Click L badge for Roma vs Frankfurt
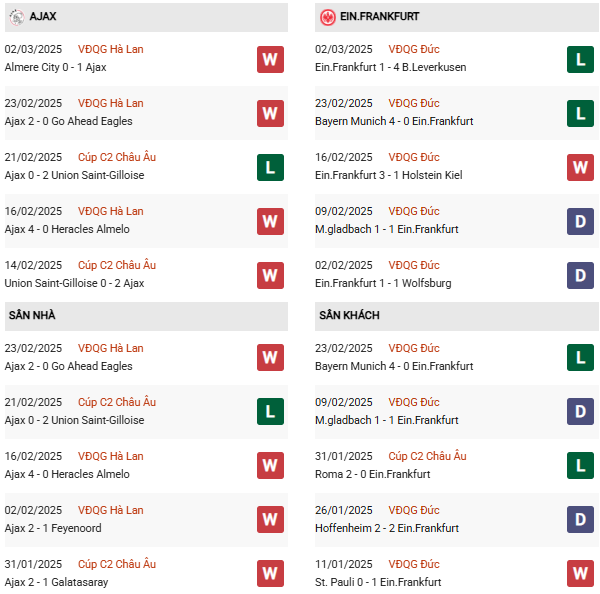600x594 pixels. (581, 466)
